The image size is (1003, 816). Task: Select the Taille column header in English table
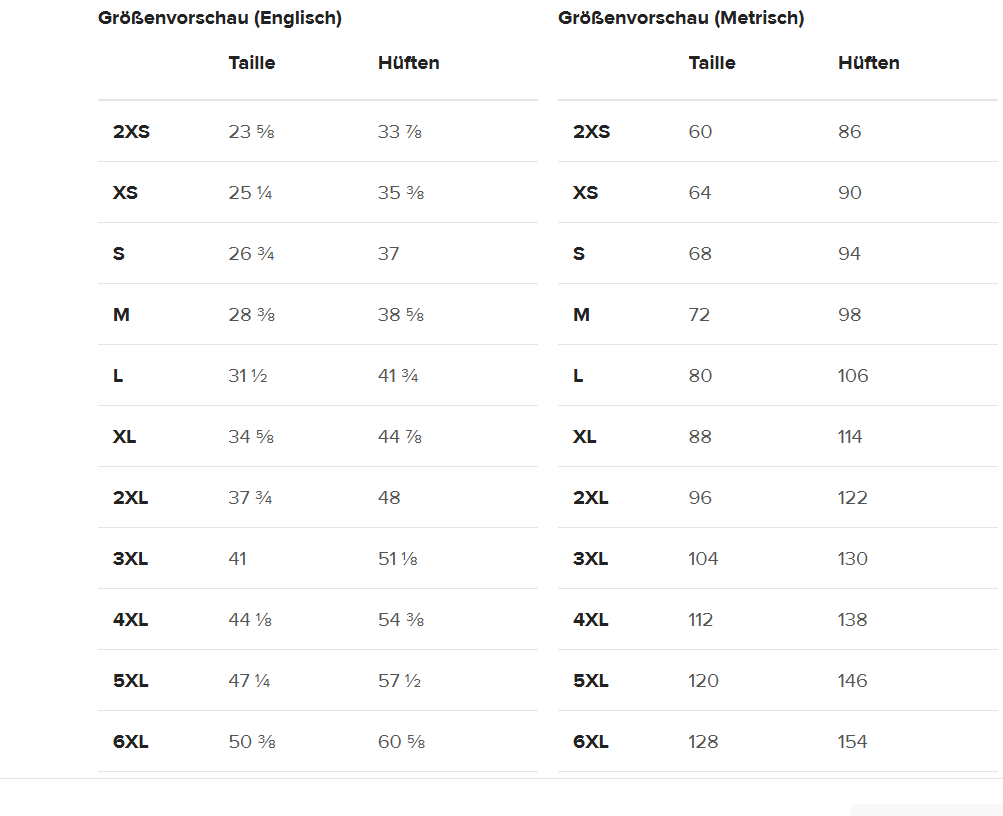252,63
